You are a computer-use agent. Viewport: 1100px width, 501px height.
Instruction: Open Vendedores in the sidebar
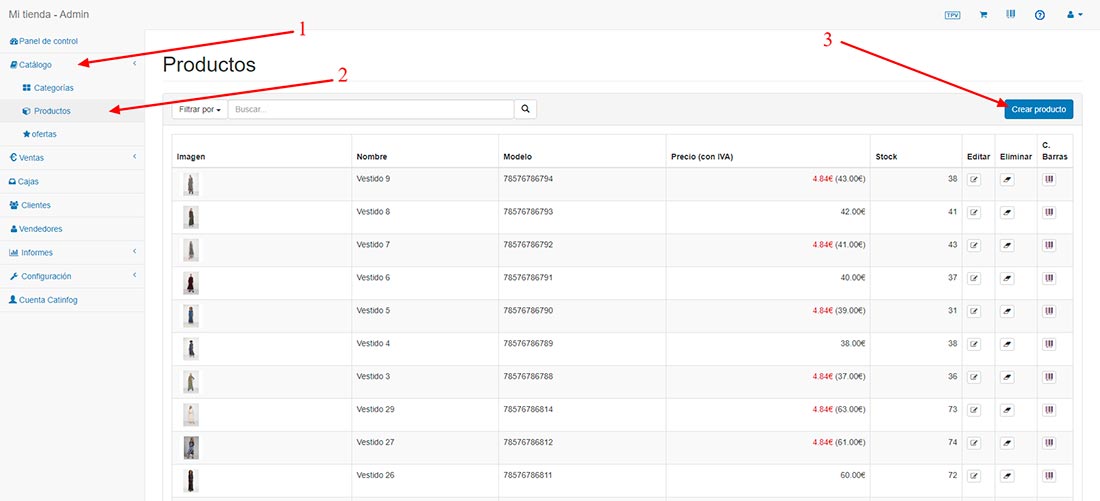coord(36,229)
